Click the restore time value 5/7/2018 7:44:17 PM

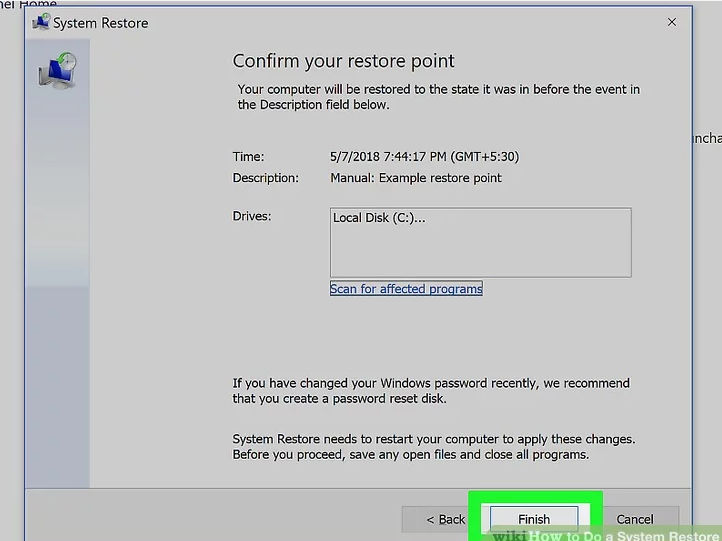(424, 157)
